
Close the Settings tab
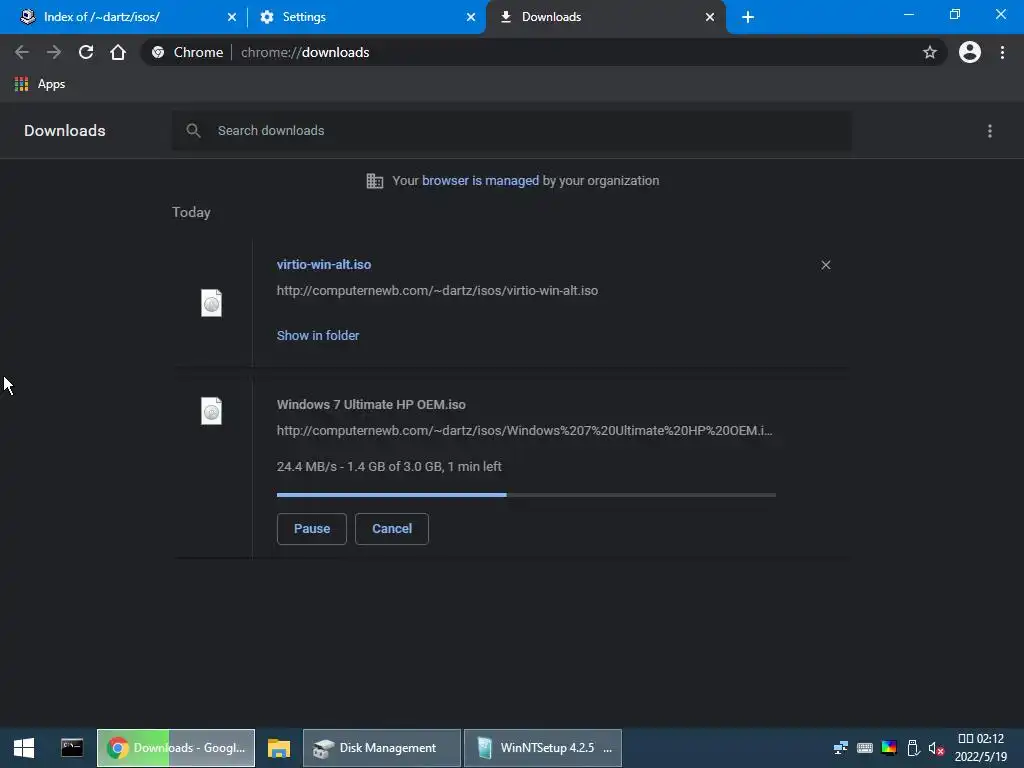point(471,17)
